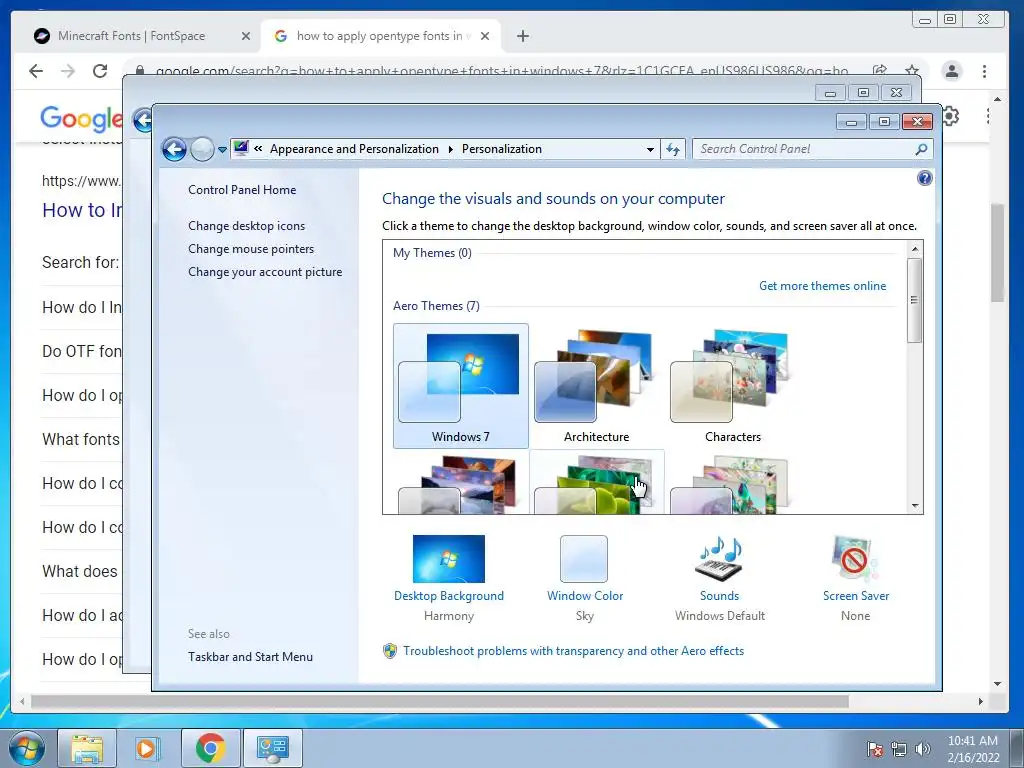The height and width of the screenshot is (768, 1024).
Task: Open Control Panel Home link
Action: (242, 190)
